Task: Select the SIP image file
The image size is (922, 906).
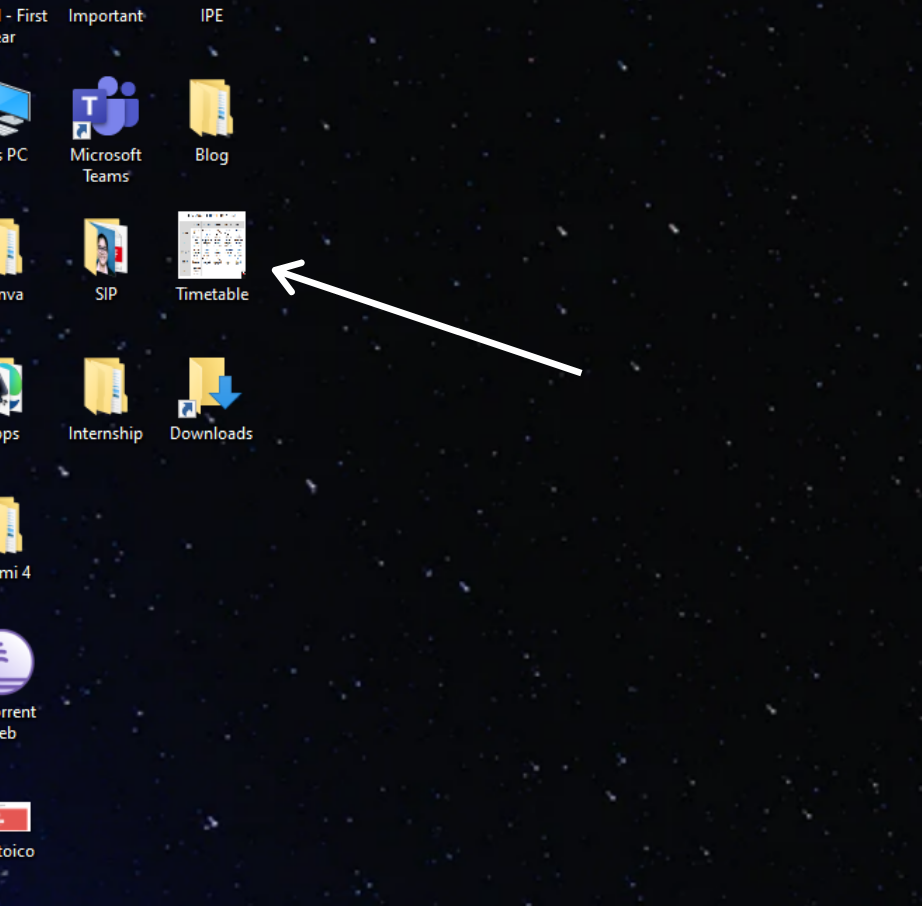Action: 105,245
